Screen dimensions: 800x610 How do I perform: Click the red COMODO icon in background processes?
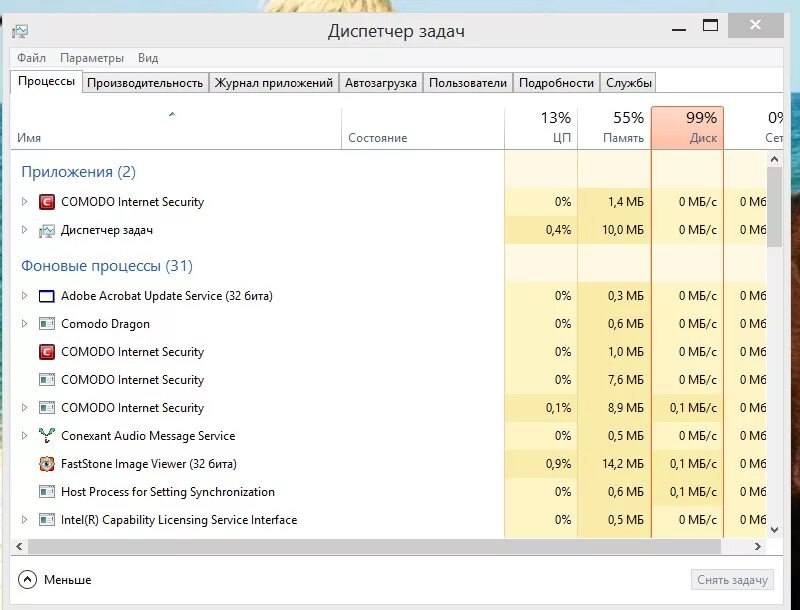pos(47,352)
